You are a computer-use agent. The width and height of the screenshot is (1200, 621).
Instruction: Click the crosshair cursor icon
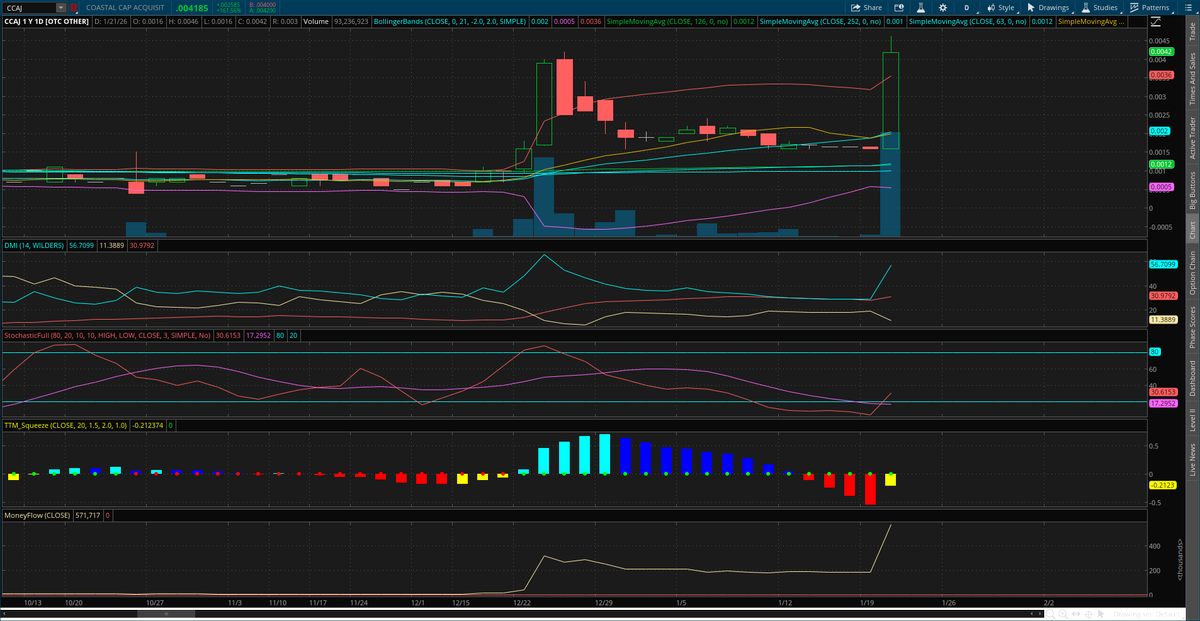coord(1088,614)
